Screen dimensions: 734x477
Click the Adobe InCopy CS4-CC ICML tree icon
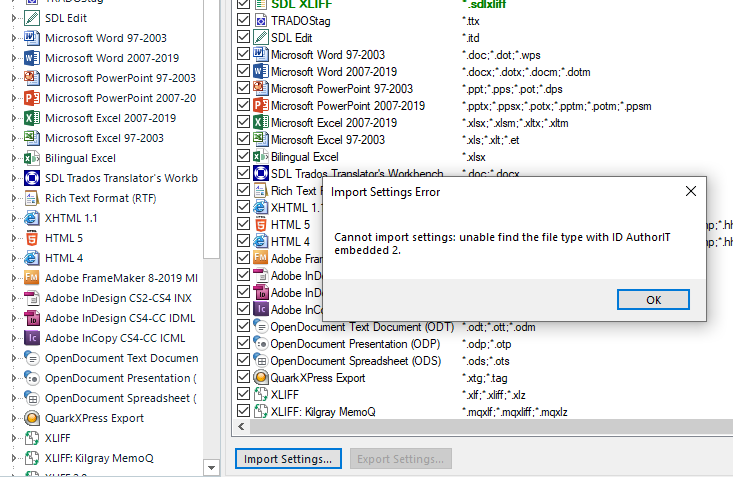(x=32, y=338)
